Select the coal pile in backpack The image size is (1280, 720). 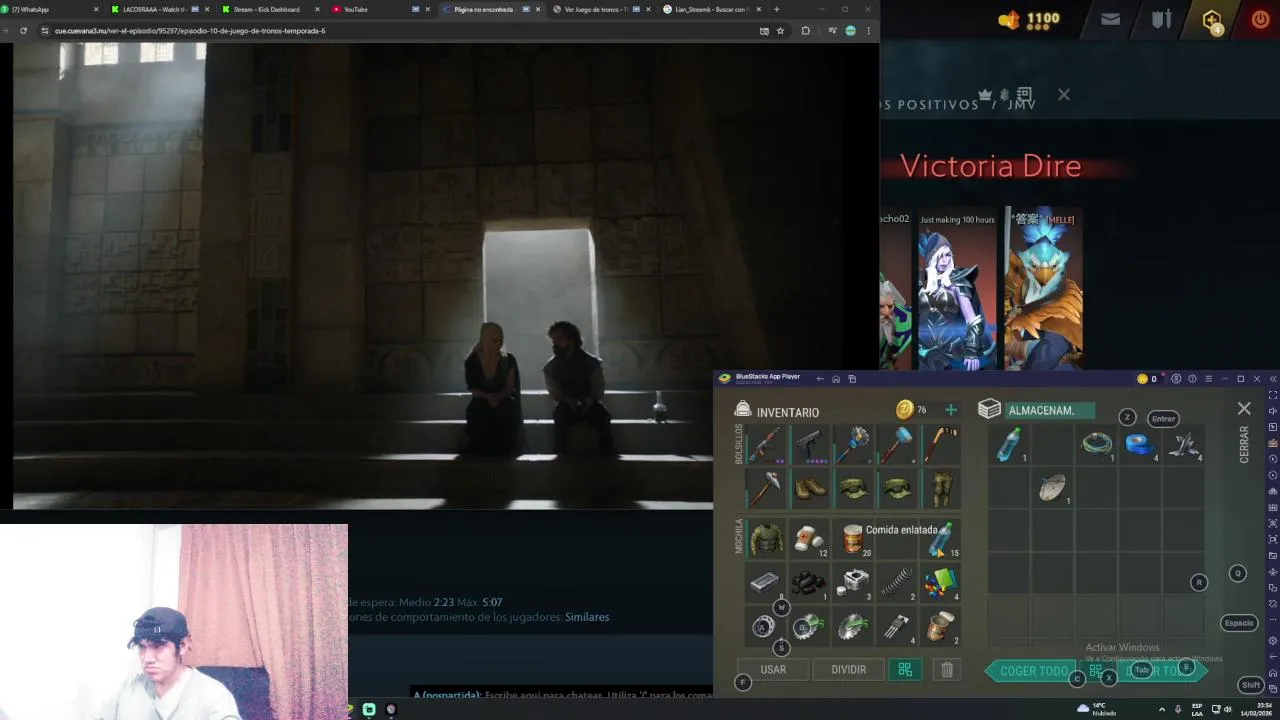(x=810, y=582)
